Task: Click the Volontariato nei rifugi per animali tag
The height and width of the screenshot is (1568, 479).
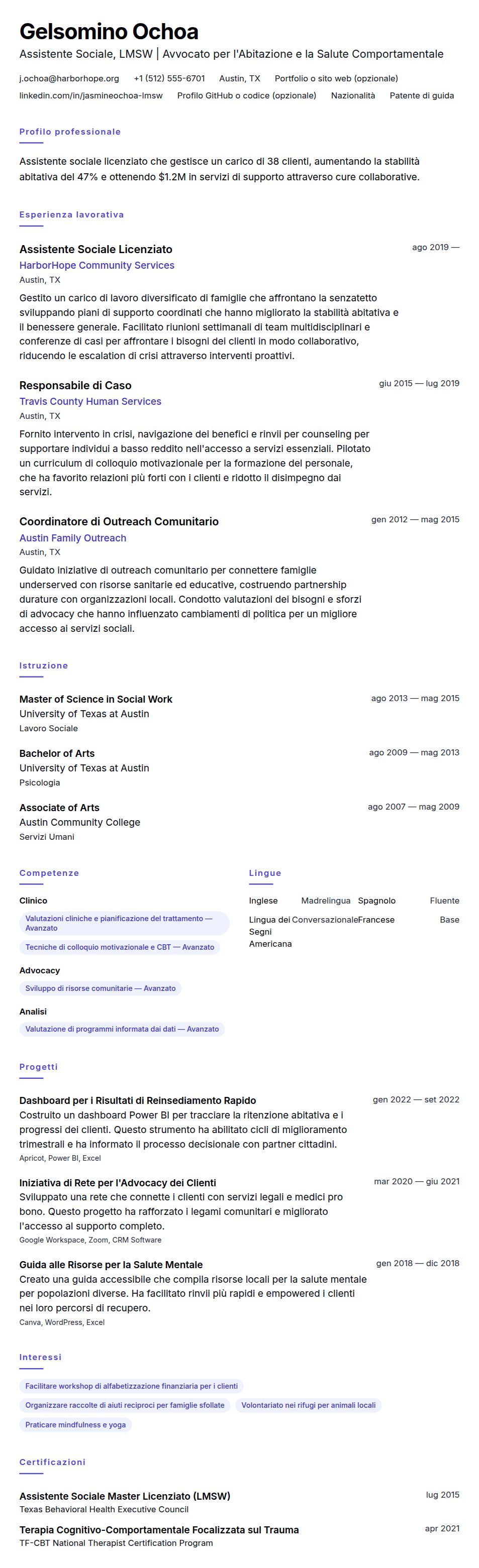Action: click(309, 1405)
